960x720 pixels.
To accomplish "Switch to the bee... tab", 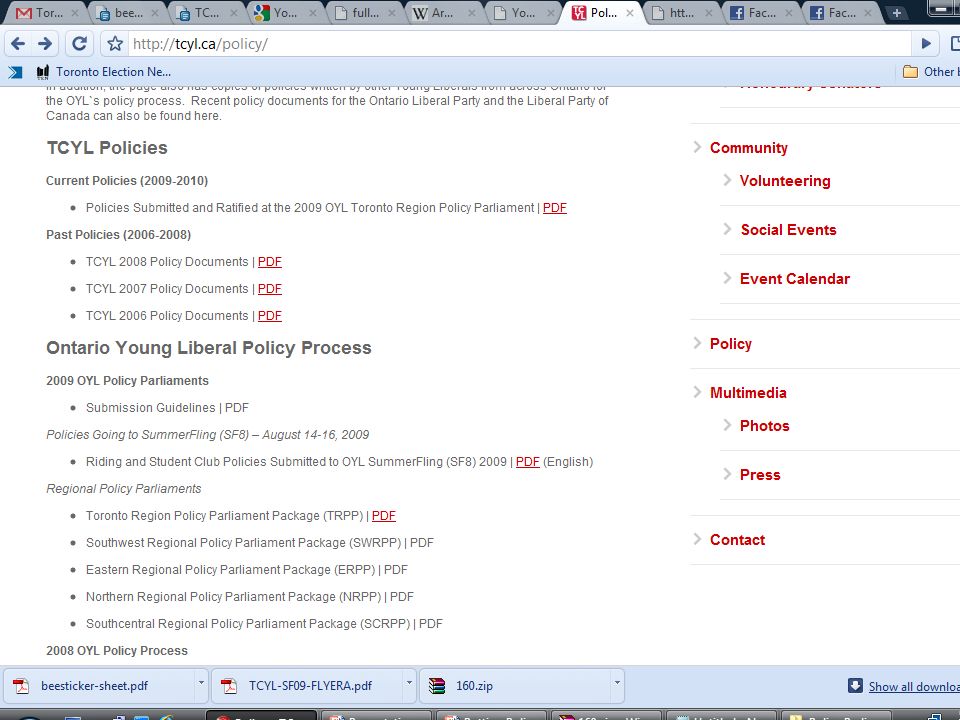I will coord(120,13).
